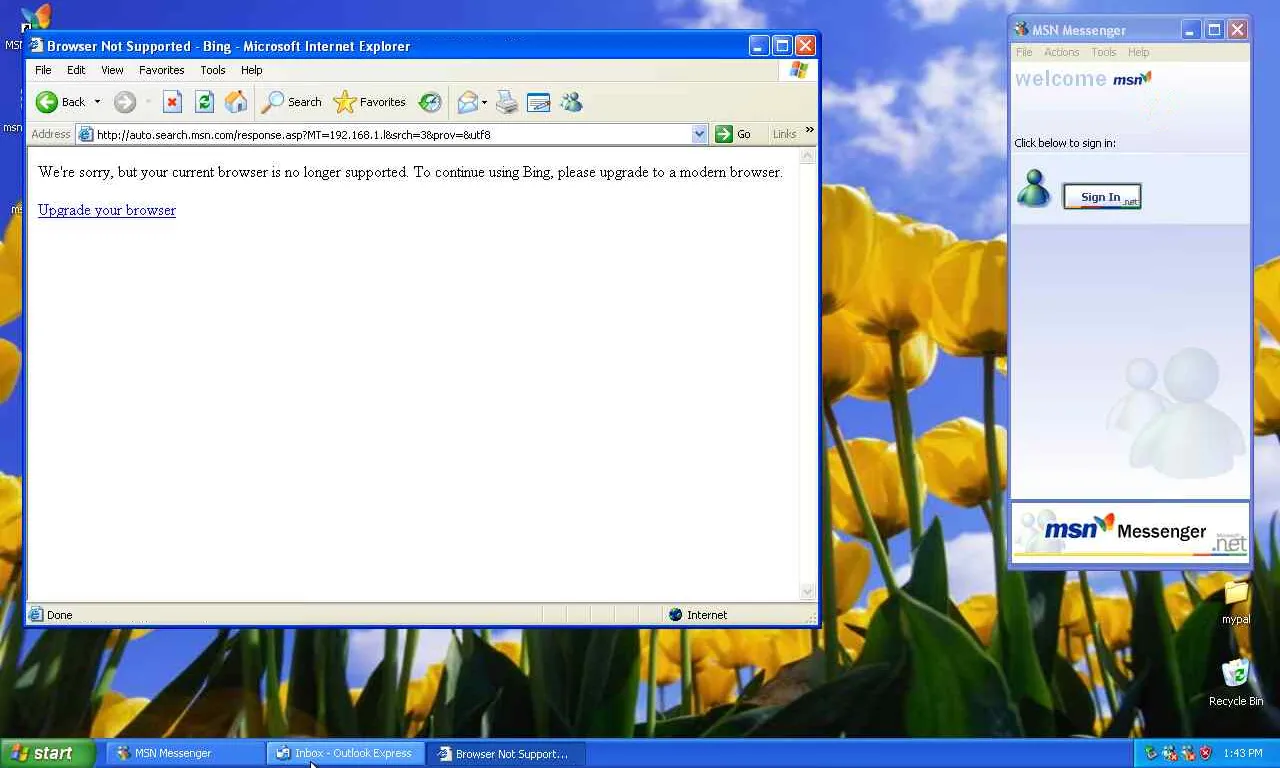Image resolution: width=1280 pixels, height=768 pixels.
Task: Click "Click below to sign in:" text
Action: tap(1065, 143)
